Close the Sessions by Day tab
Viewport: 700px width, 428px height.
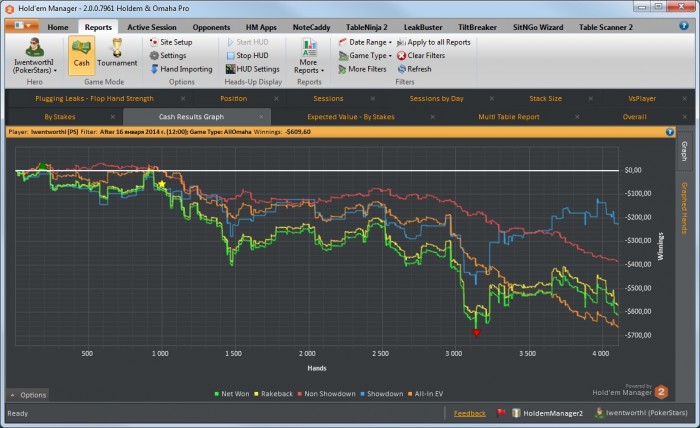(492, 99)
